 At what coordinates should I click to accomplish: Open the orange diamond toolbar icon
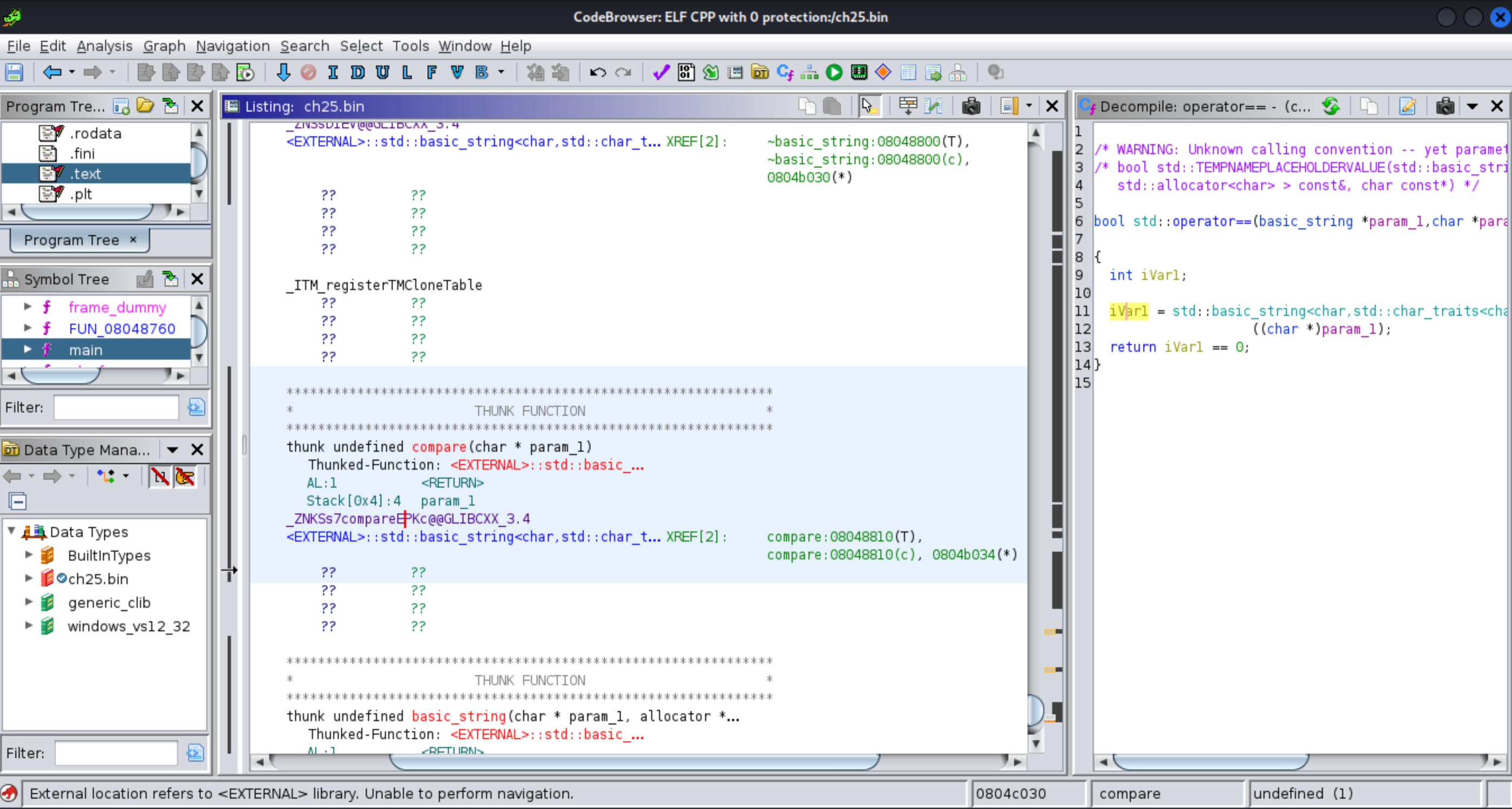(x=883, y=72)
